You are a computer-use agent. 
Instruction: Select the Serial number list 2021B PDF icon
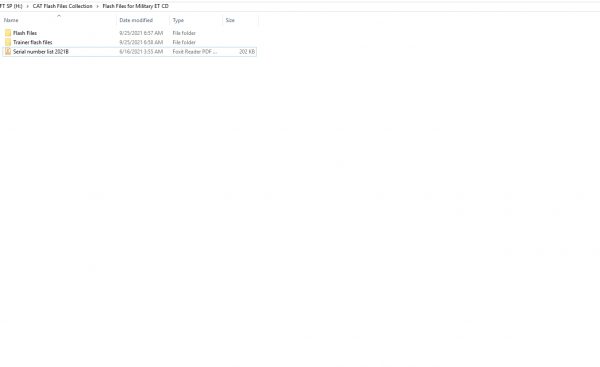(8, 51)
